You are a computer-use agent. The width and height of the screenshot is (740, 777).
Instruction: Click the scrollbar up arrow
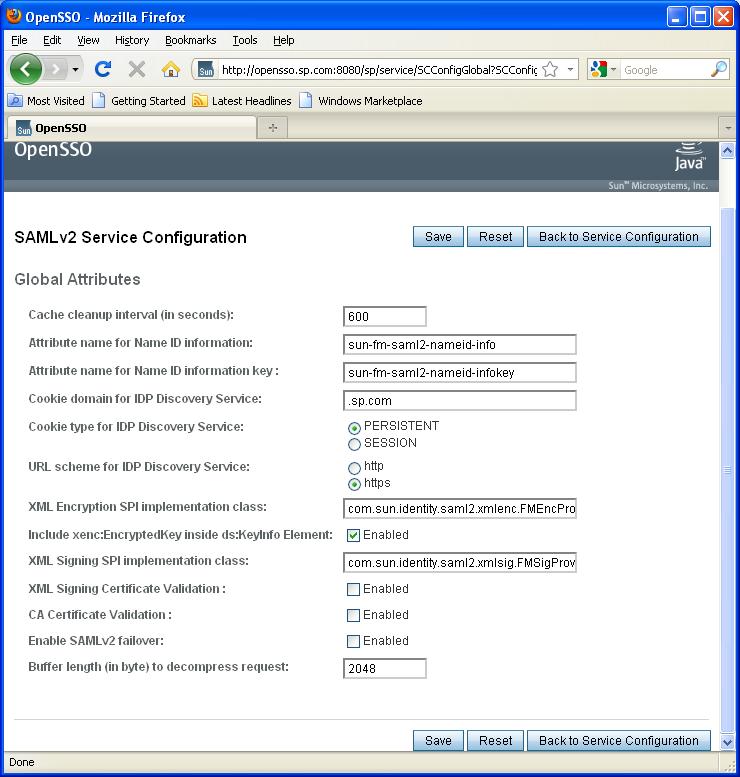tap(727, 151)
